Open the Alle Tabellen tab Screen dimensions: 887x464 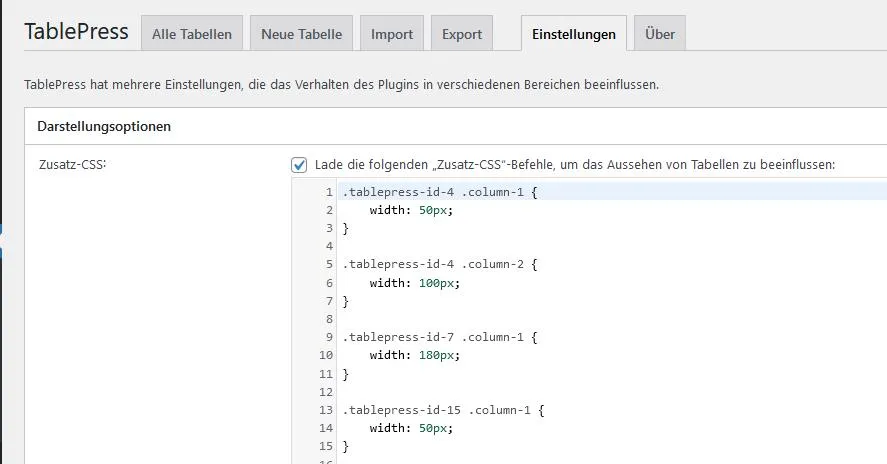(x=192, y=33)
